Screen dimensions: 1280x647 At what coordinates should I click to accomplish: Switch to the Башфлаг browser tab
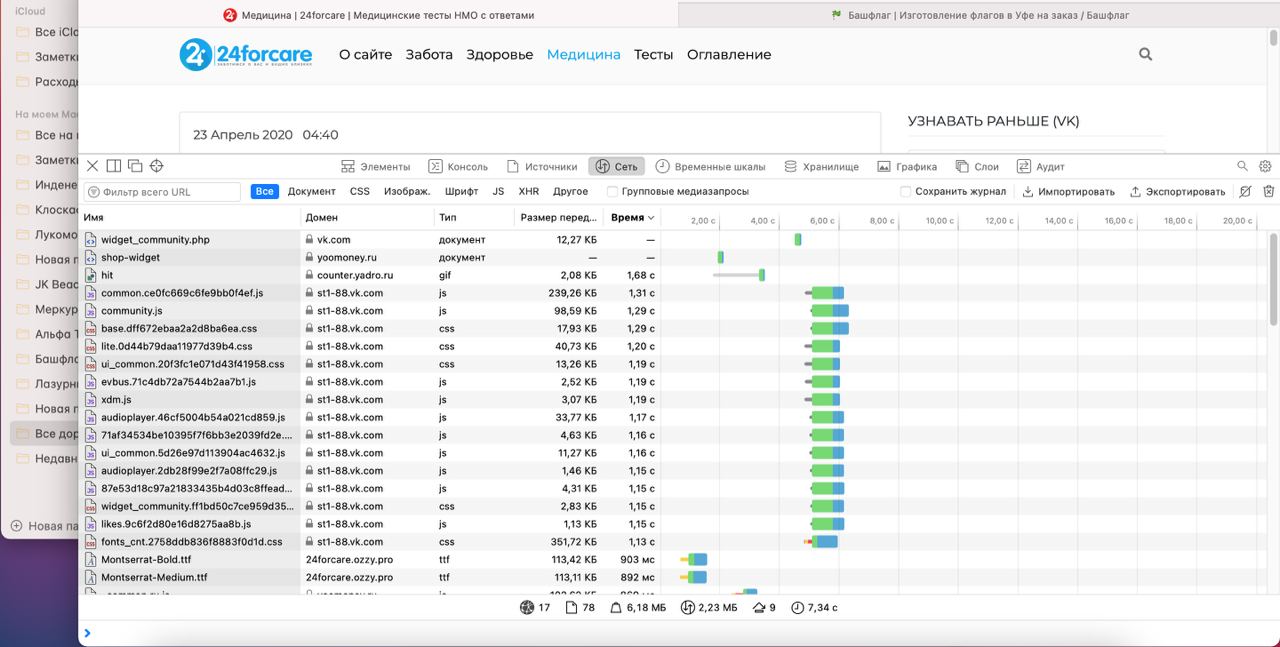pyautogui.click(x=979, y=15)
